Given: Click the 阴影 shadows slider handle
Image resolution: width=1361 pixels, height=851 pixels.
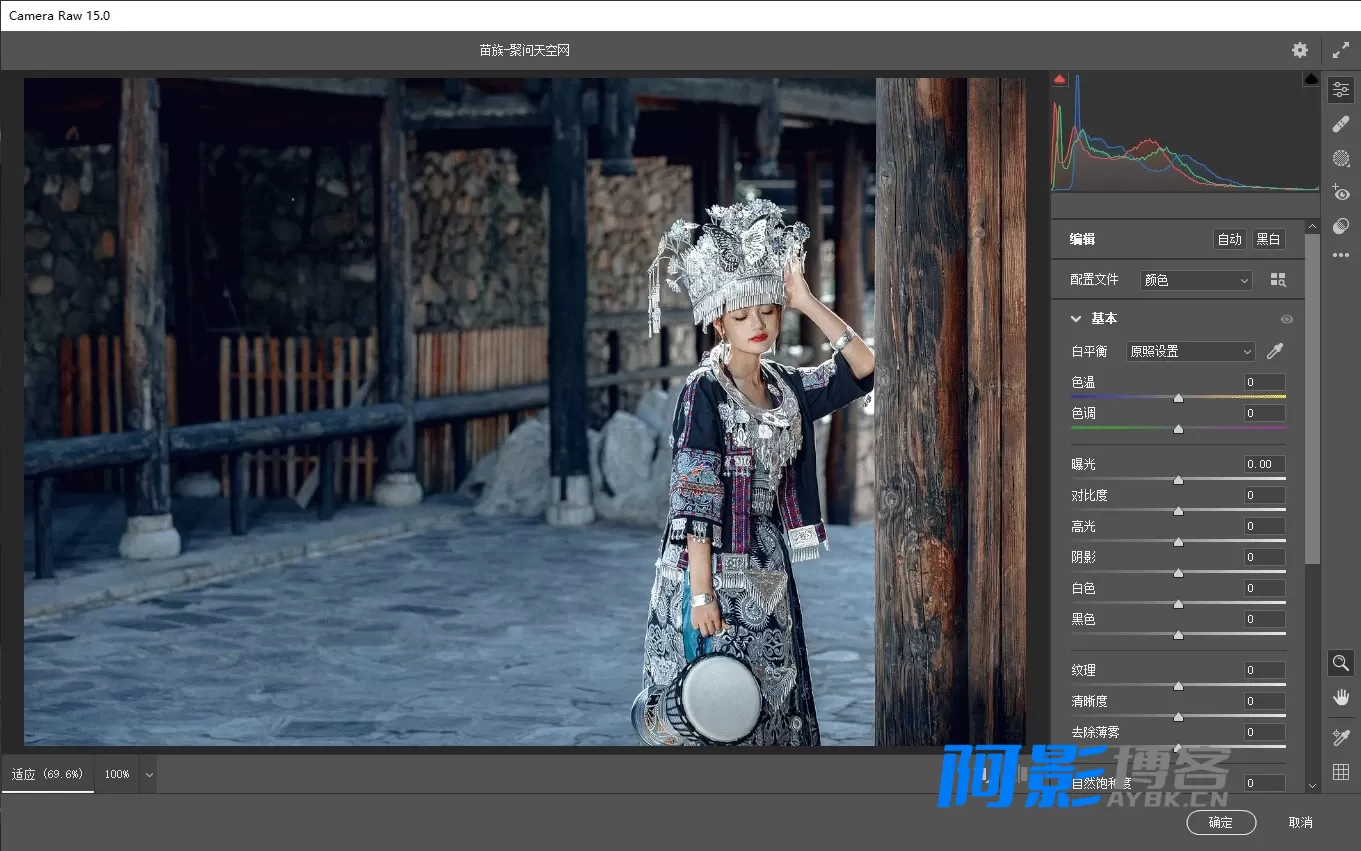Looking at the screenshot, I should pos(1178,573).
